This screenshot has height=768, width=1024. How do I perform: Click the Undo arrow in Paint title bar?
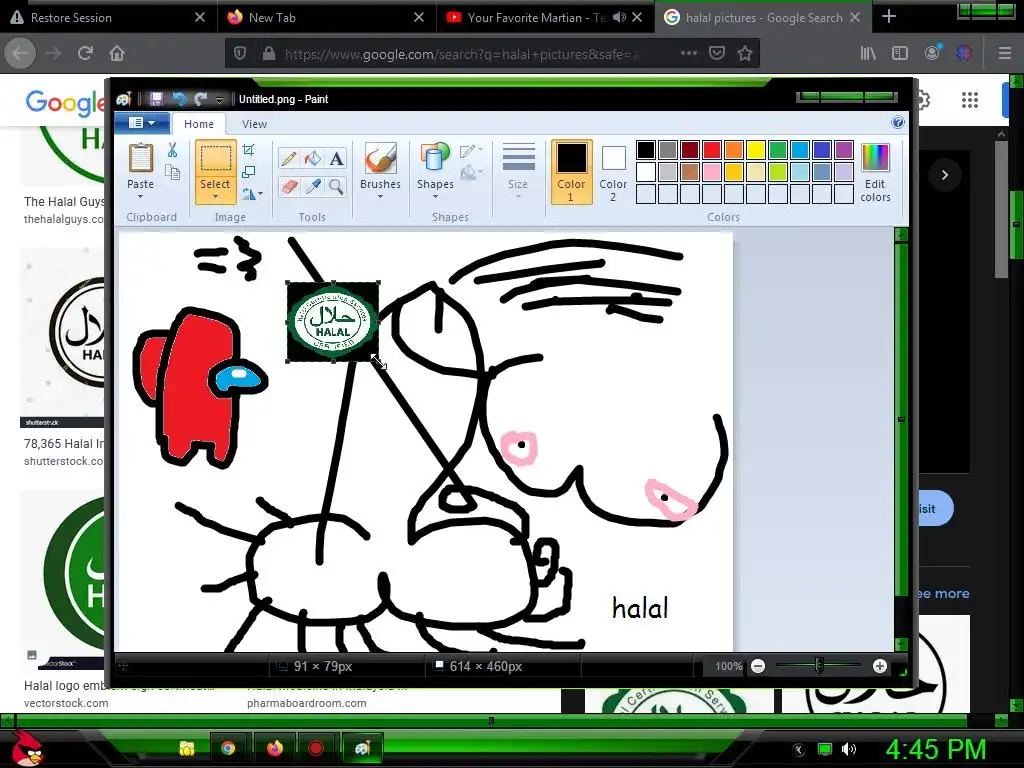click(178, 99)
